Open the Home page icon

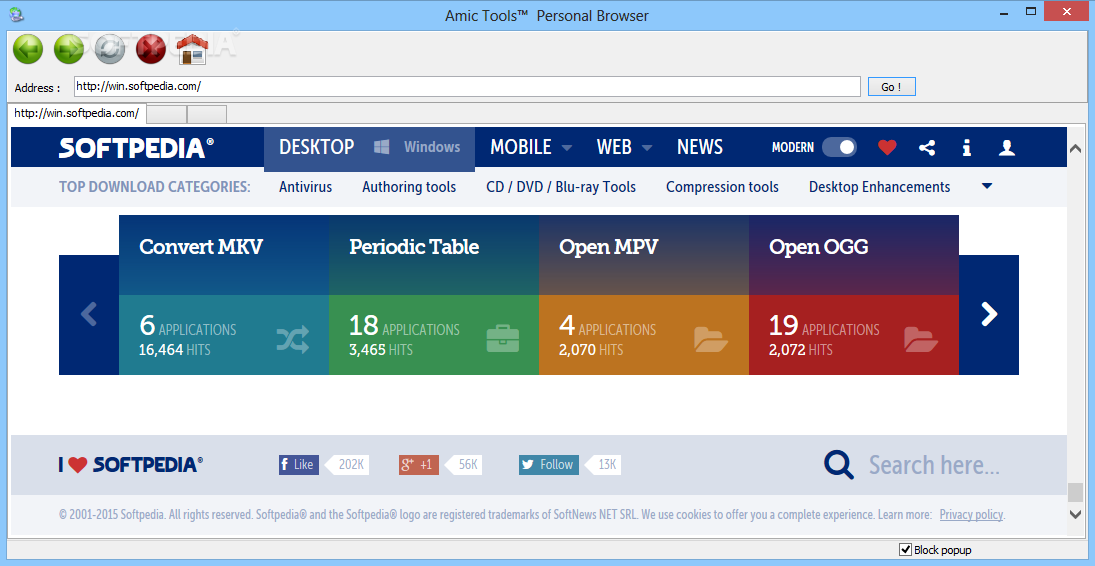192,49
